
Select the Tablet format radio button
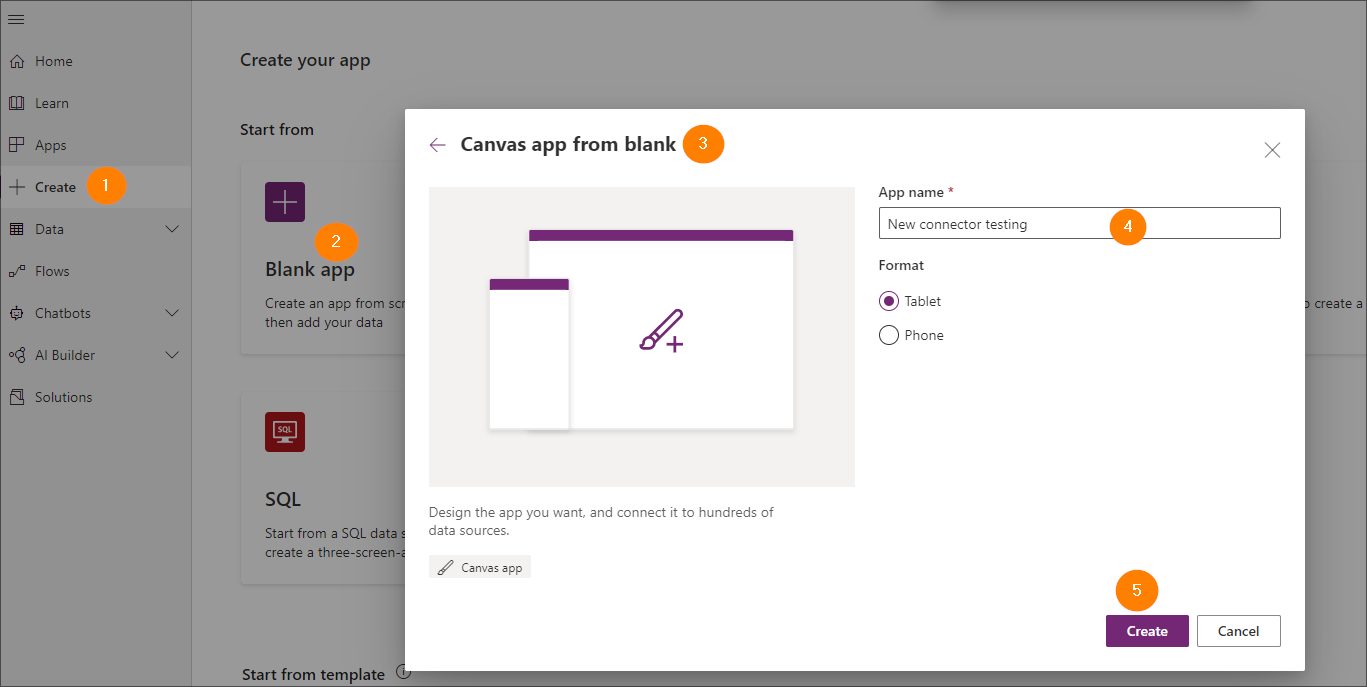[888, 301]
